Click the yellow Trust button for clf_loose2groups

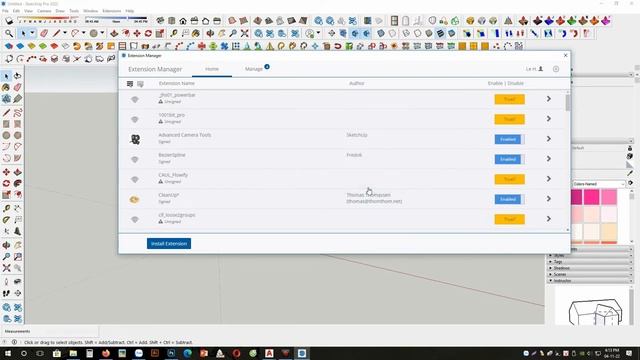509,219
